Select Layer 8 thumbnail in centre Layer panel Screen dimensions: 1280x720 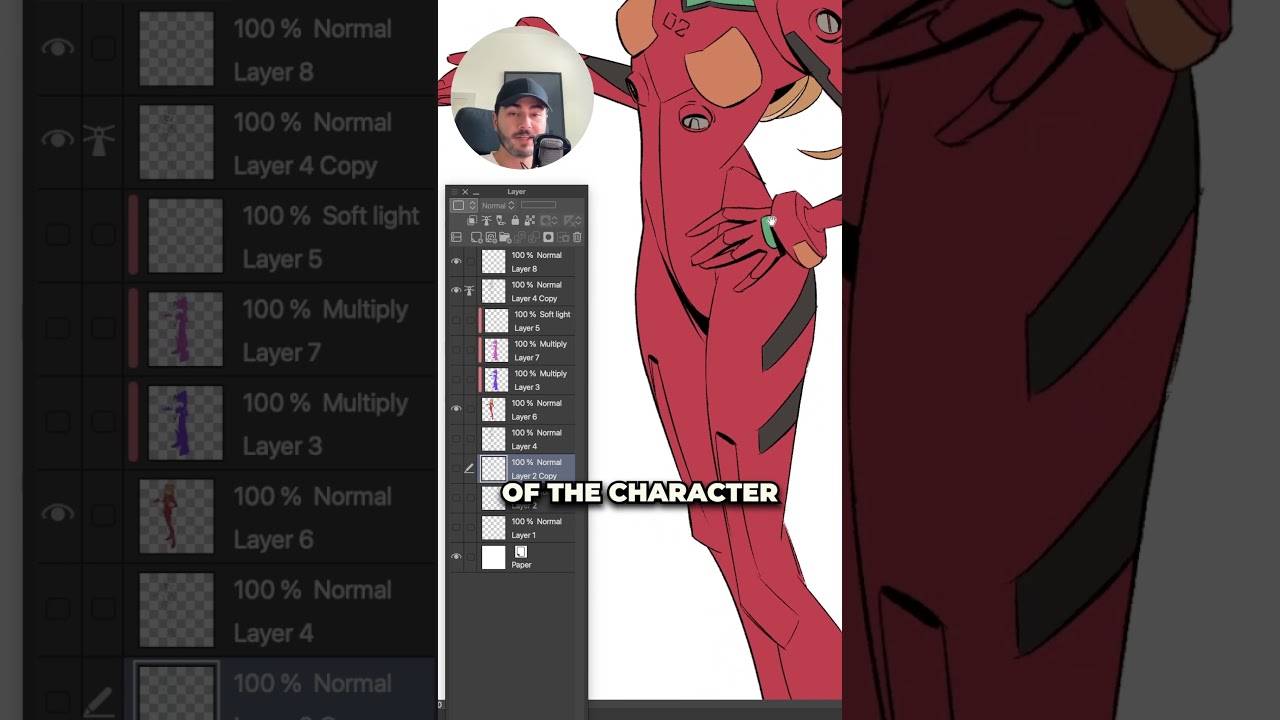[x=494, y=262]
